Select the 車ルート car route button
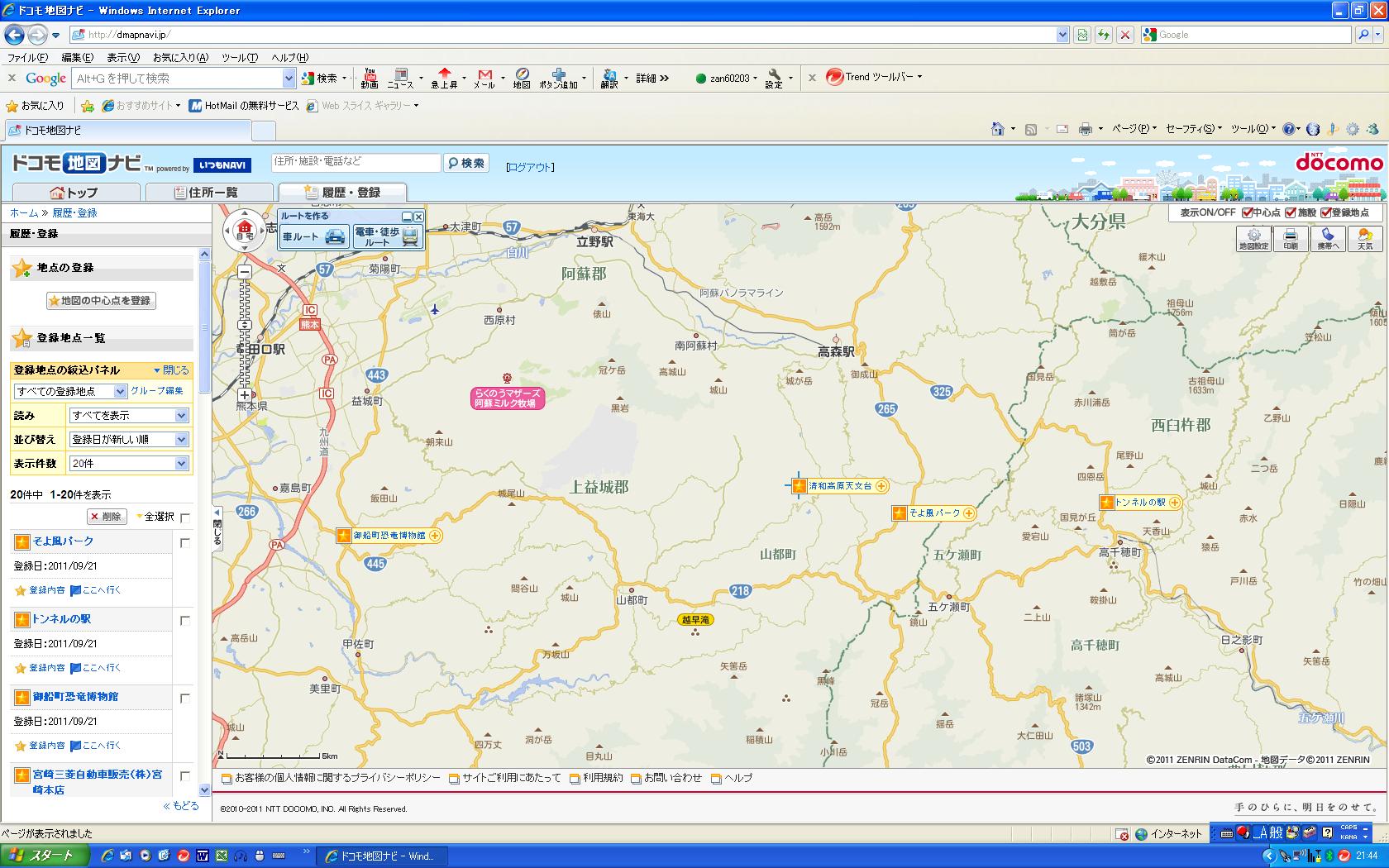The image size is (1389, 868). point(313,236)
